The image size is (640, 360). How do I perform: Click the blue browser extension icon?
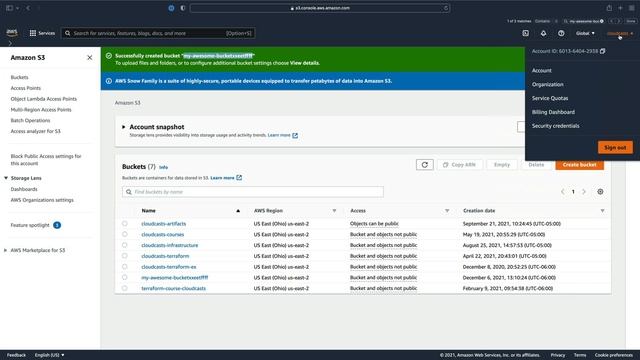tap(171, 8)
